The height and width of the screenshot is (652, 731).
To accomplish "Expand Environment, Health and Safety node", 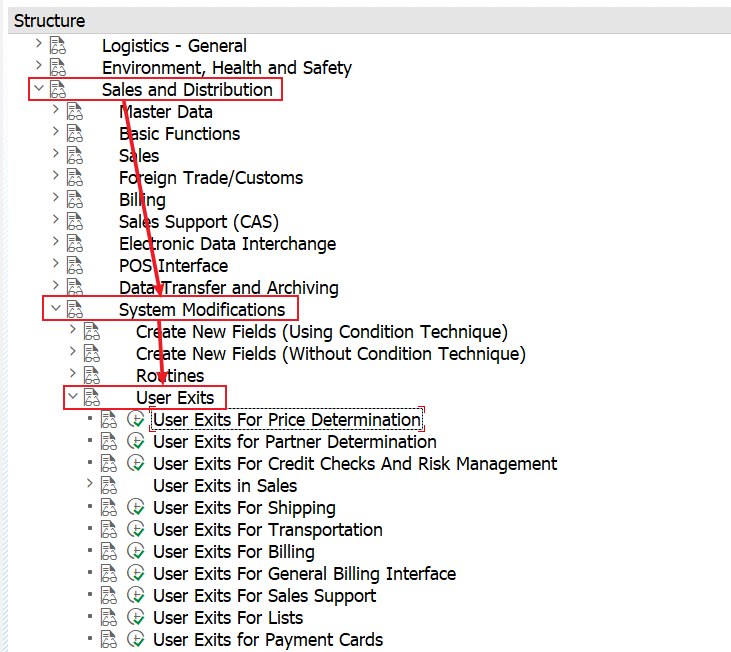I will 39,66.
